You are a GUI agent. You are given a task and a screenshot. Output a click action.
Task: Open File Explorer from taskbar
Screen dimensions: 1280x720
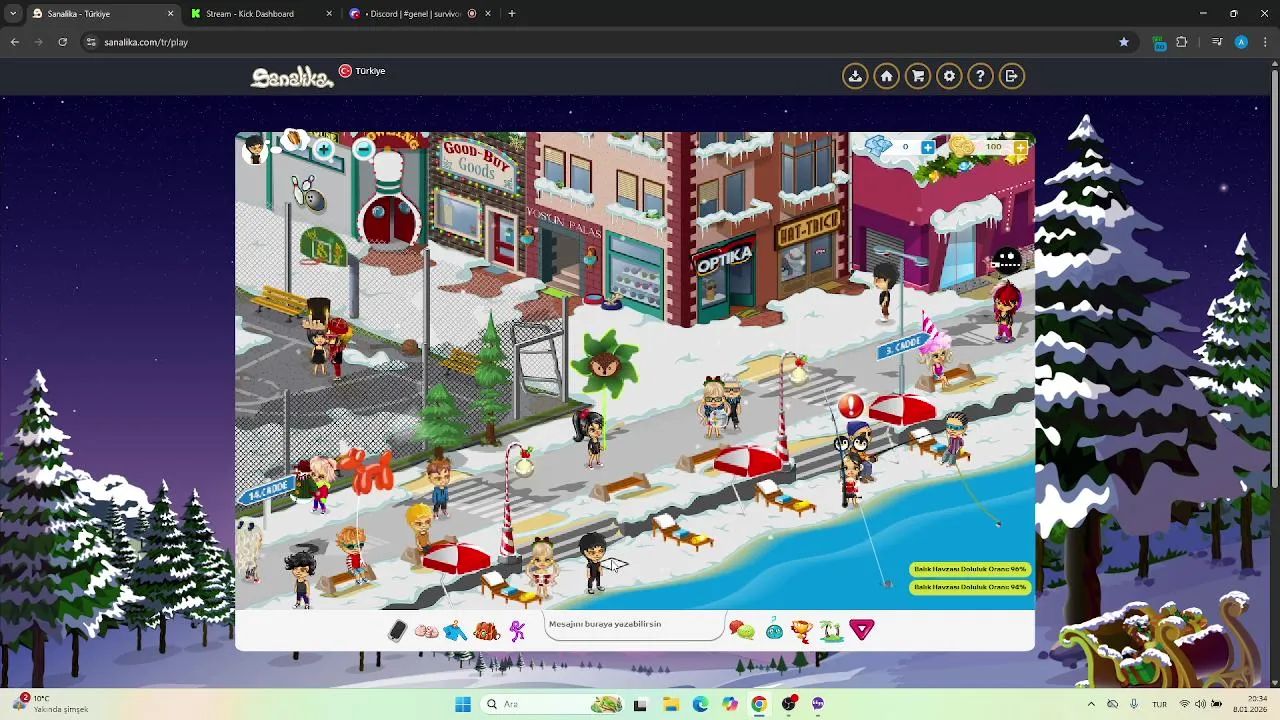[670, 704]
